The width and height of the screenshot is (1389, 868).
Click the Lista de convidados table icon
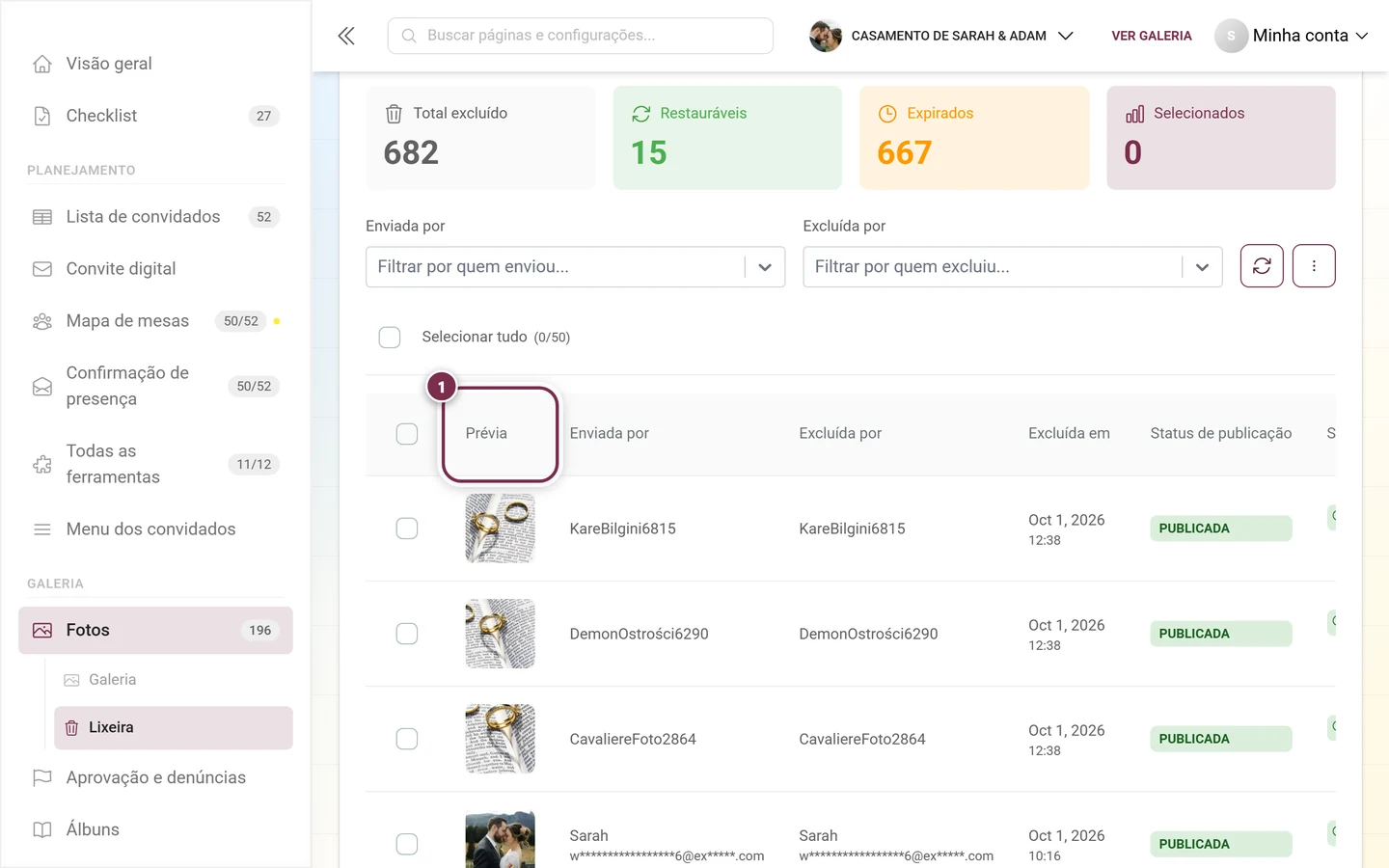[42, 217]
